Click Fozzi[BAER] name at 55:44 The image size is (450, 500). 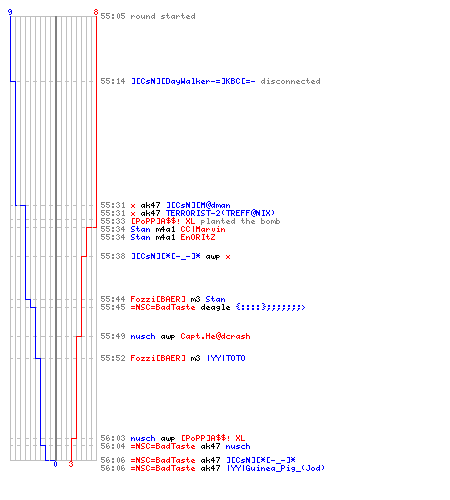click(158, 299)
